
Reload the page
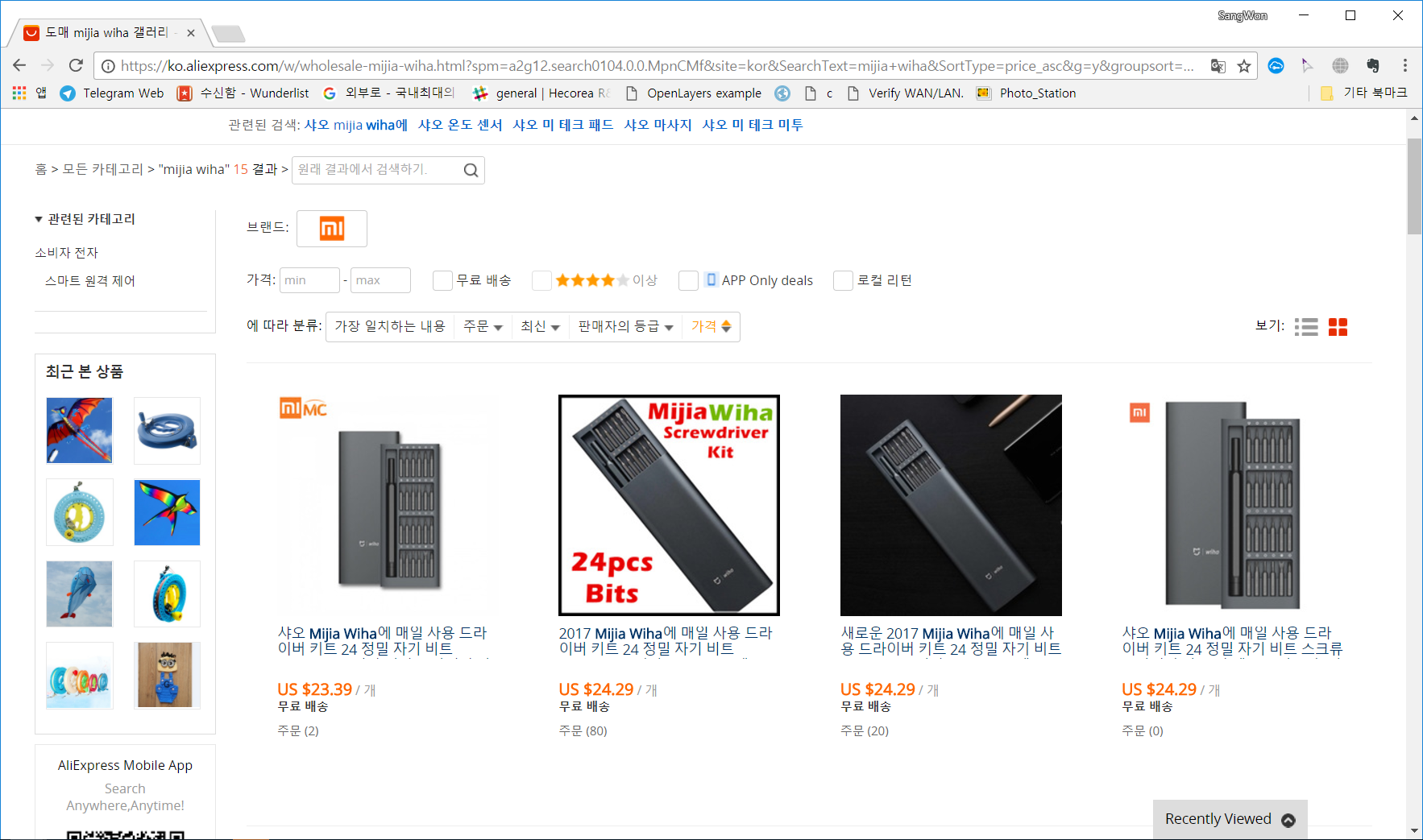76,65
